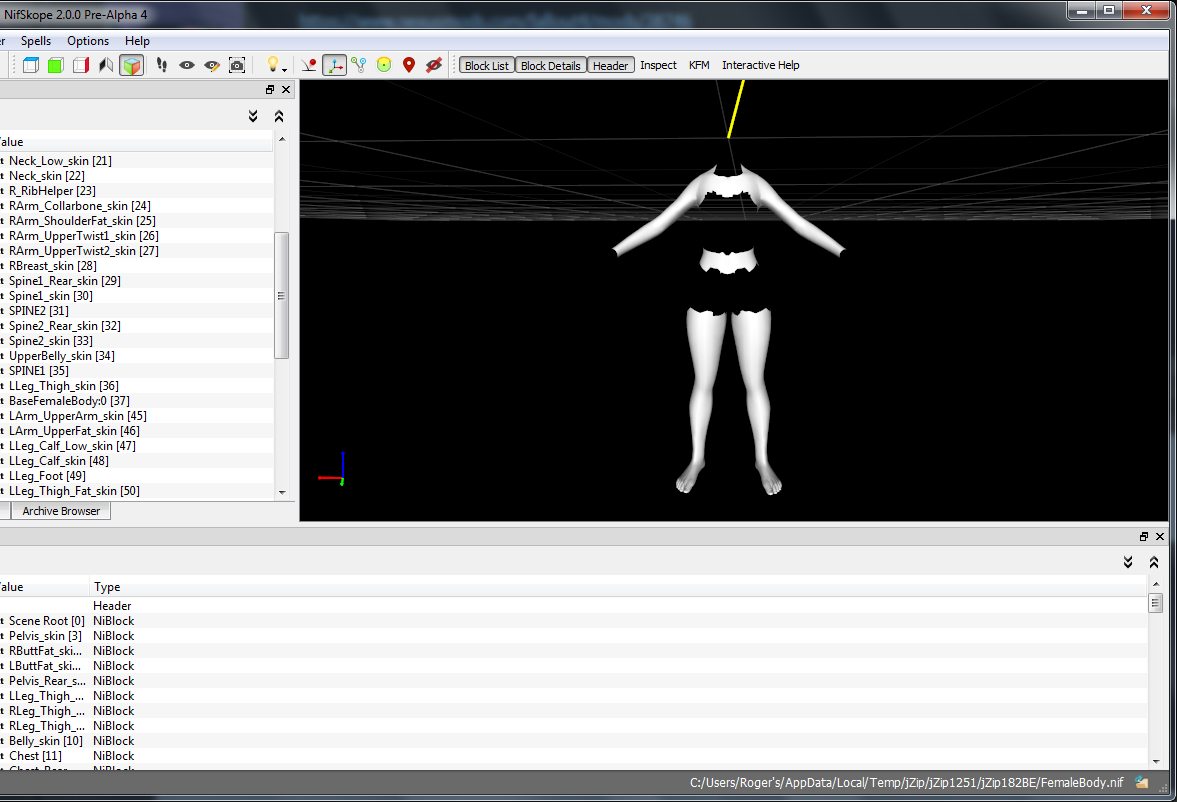
Task: Toggle the perspective colored cube view
Action: [x=131, y=65]
